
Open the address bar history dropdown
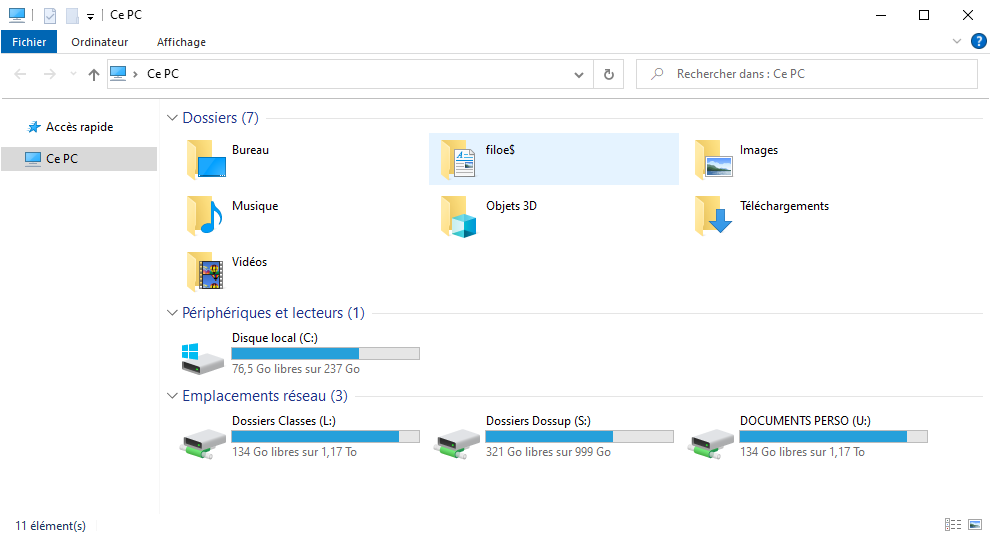(578, 75)
